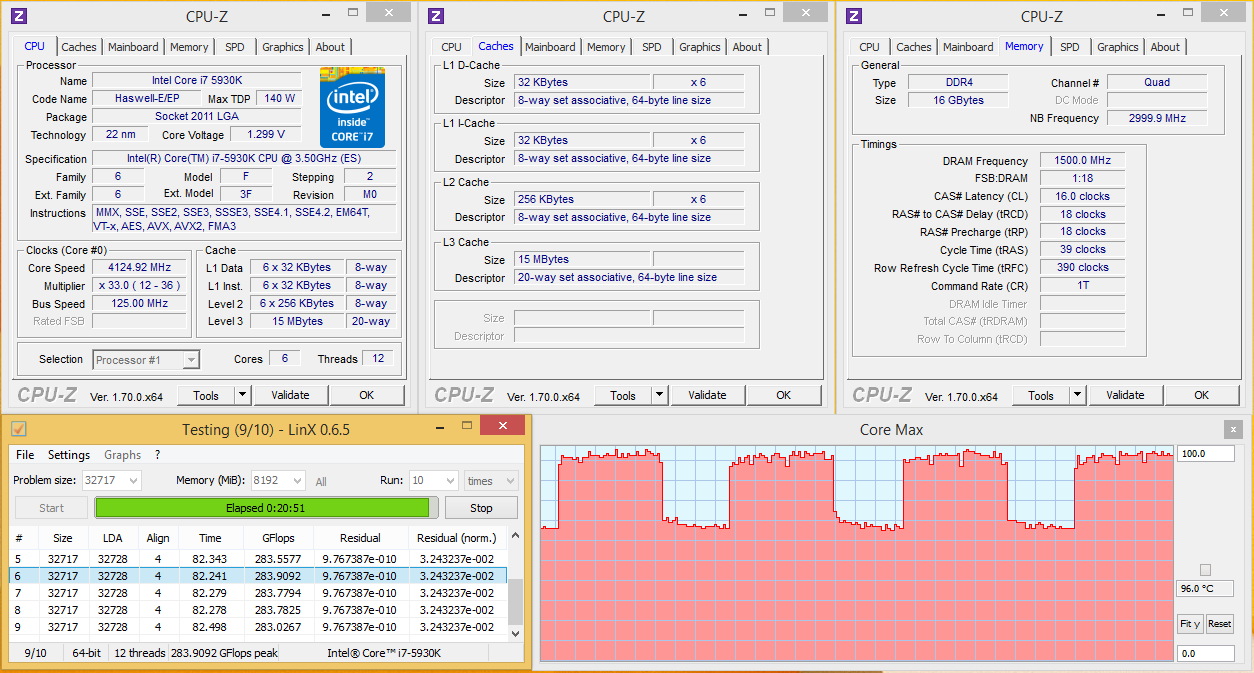Select the SPD tab in the window showing the Memory tab

(x=1069, y=47)
